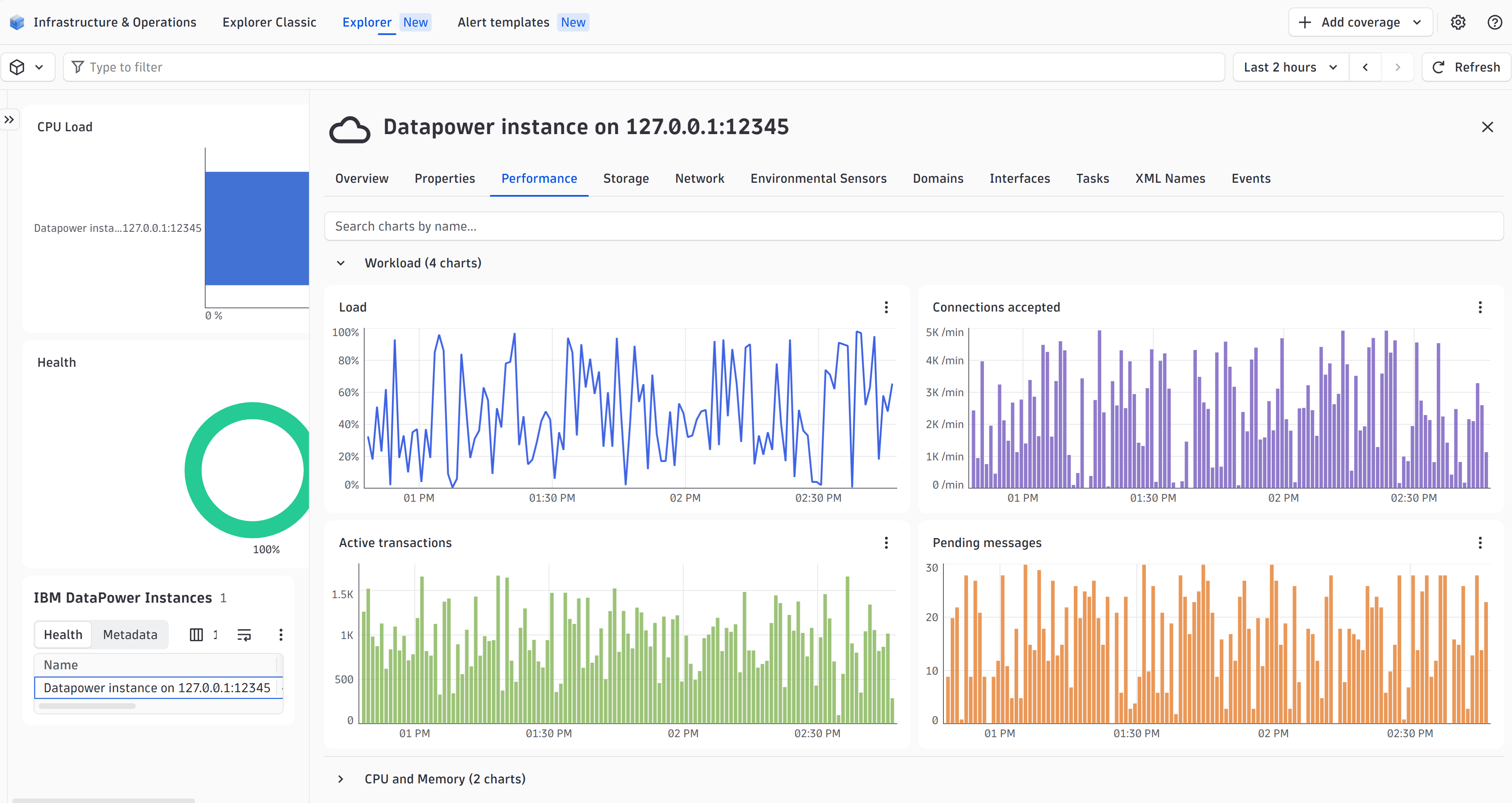Toggle line wrap icon in instances table
Image resolution: width=1512 pixels, height=803 pixels.
(244, 635)
